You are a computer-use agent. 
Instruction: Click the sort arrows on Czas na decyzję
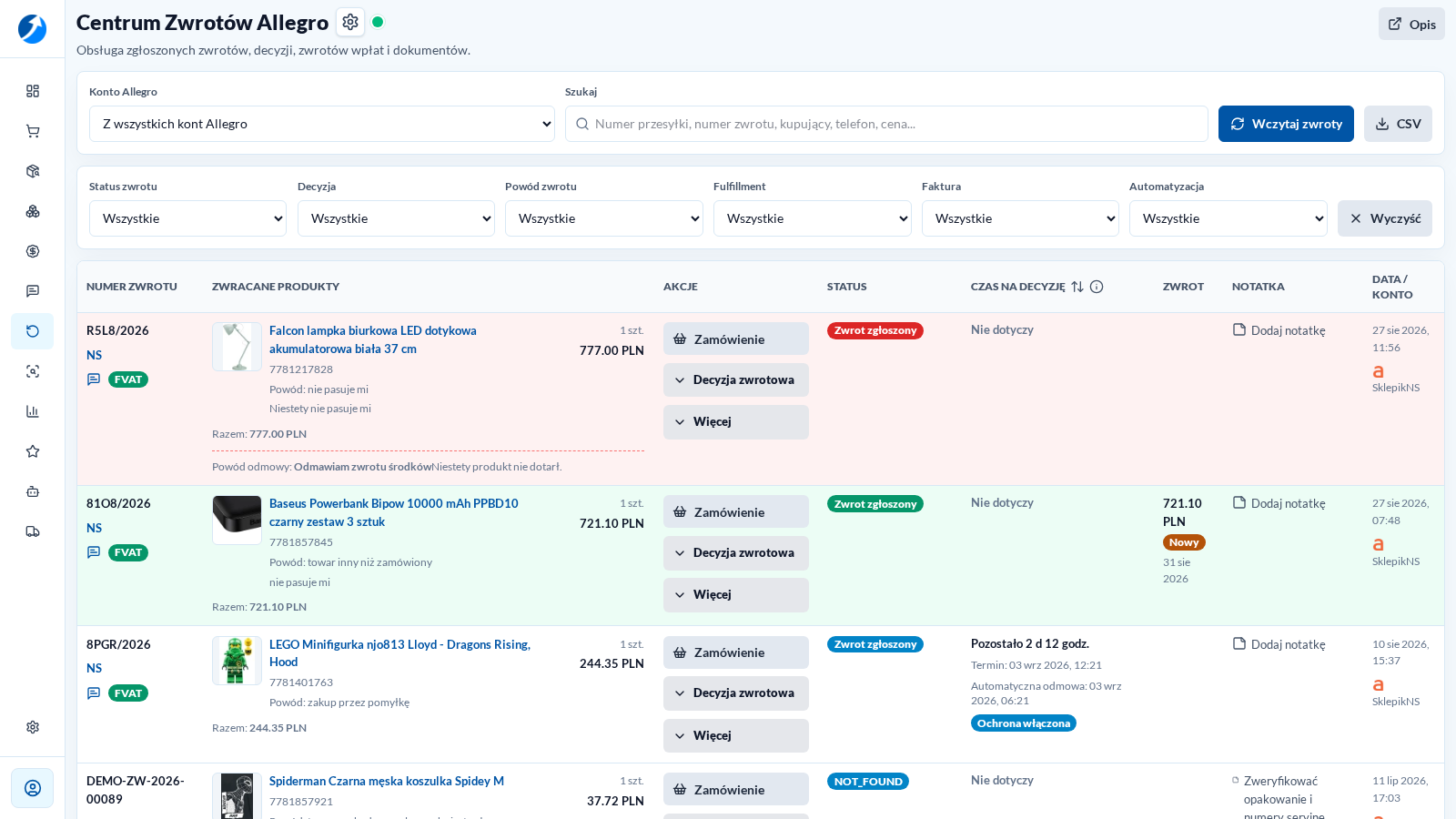[1077, 287]
